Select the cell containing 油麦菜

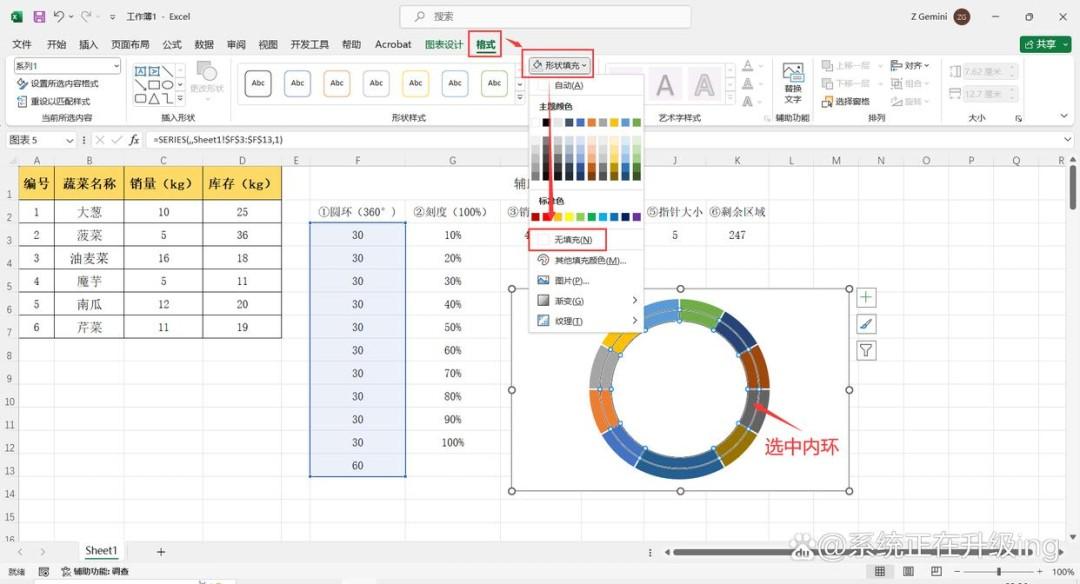89,258
